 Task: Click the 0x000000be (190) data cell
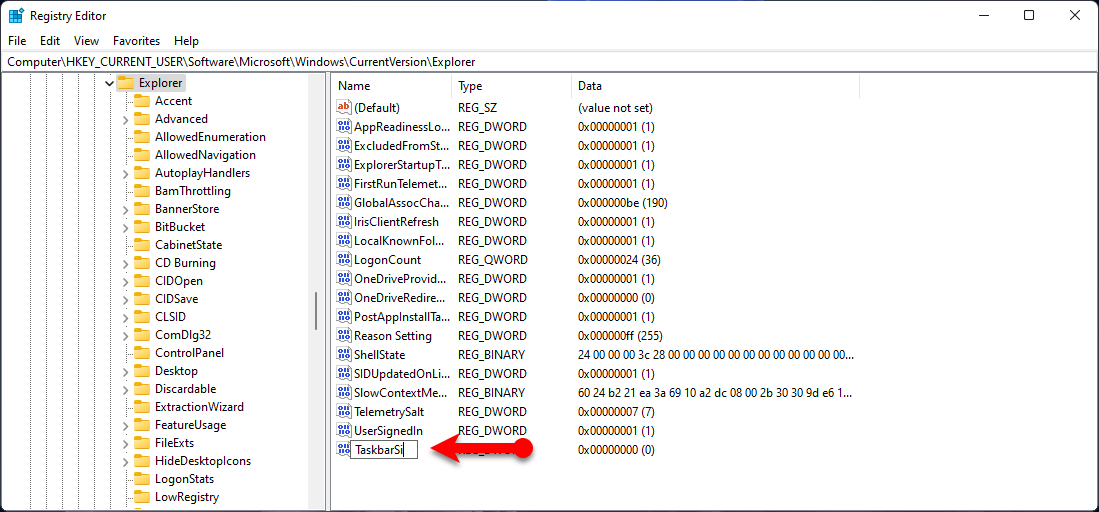(622, 203)
